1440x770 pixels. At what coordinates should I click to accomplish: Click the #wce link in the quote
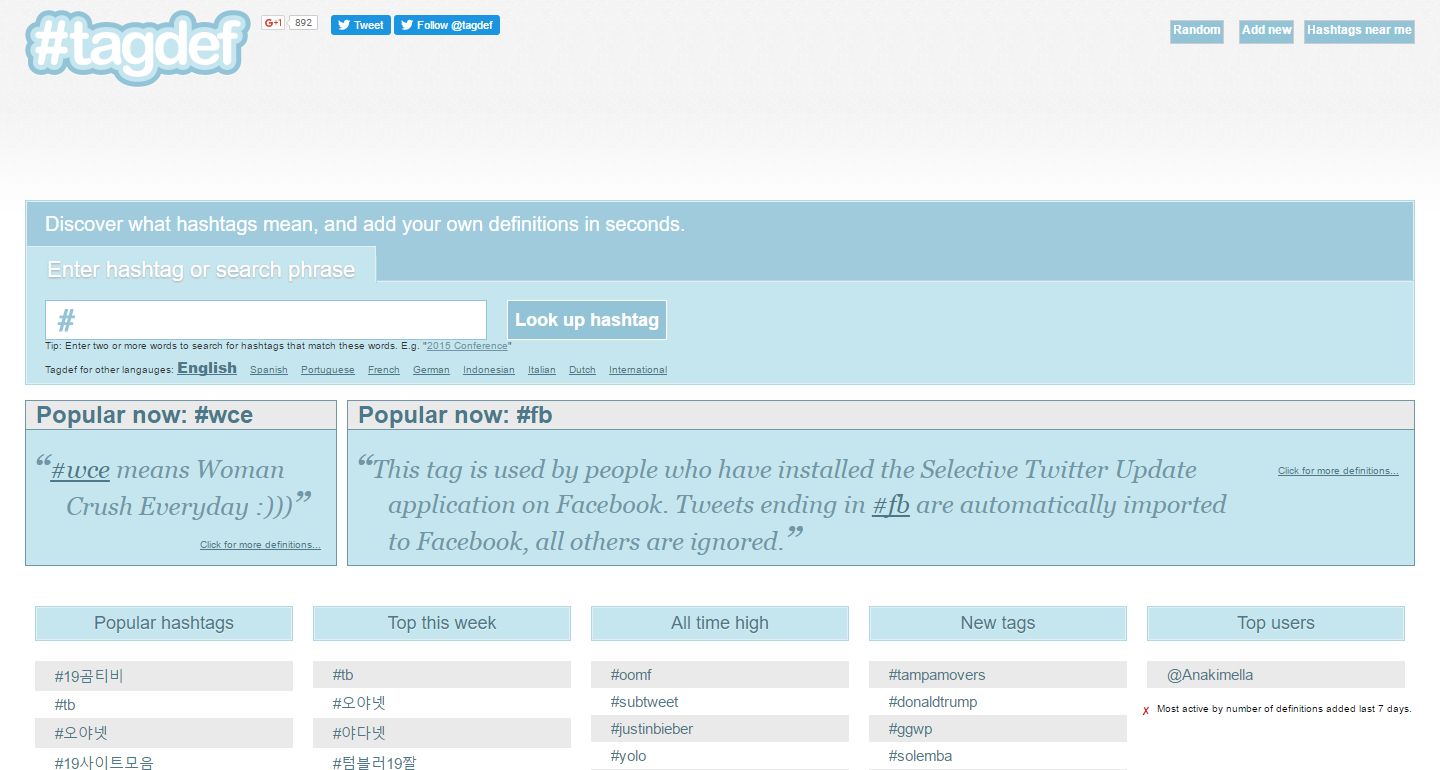[80, 470]
